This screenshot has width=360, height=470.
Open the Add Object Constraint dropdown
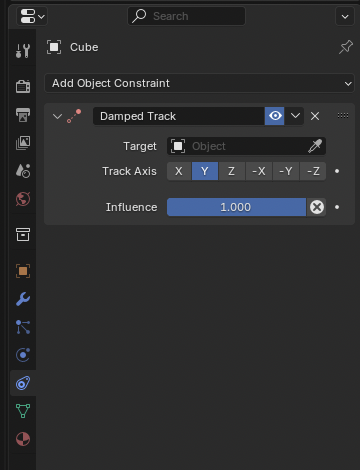(199, 83)
